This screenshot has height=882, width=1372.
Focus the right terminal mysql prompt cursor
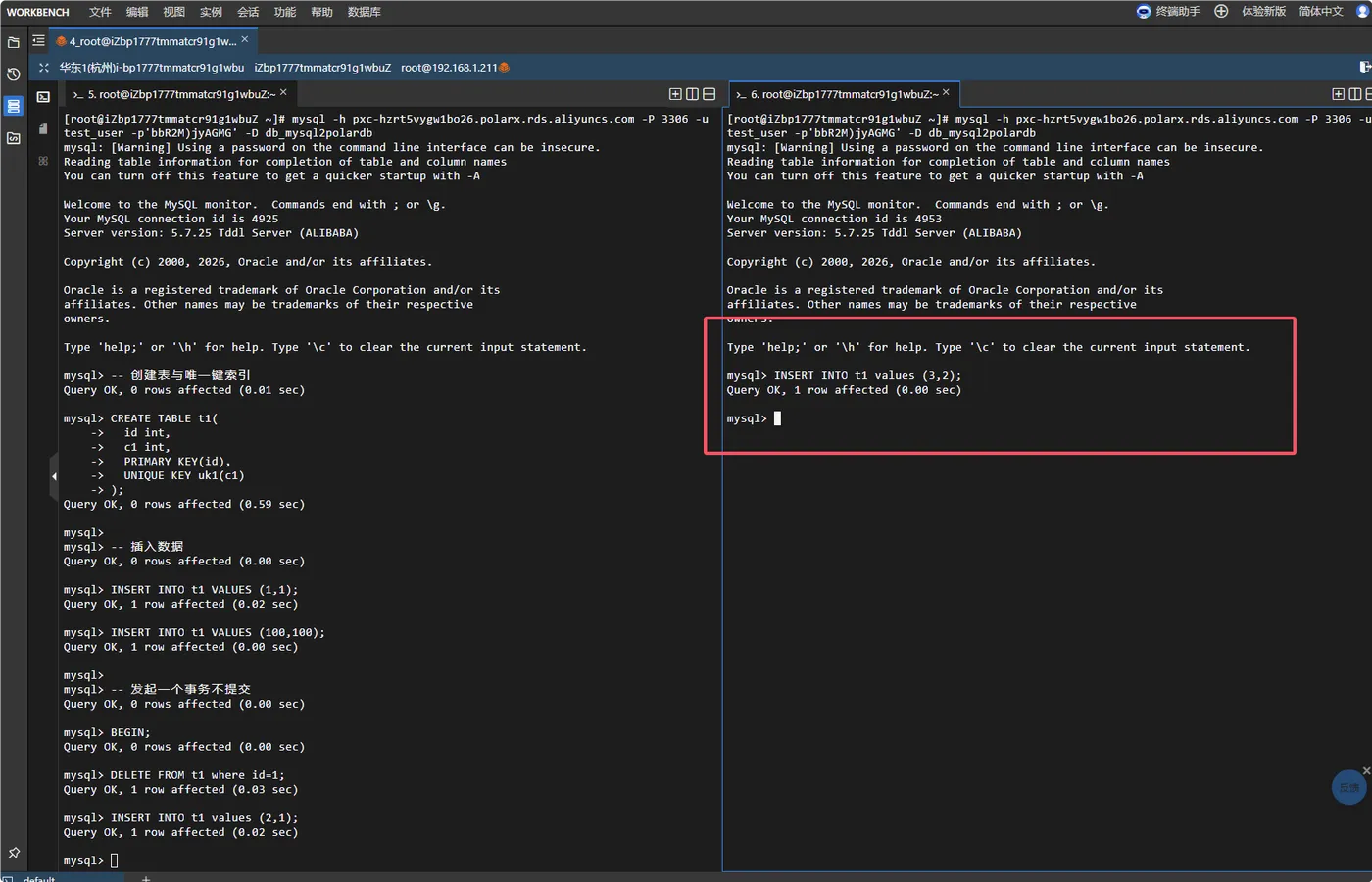pos(777,418)
